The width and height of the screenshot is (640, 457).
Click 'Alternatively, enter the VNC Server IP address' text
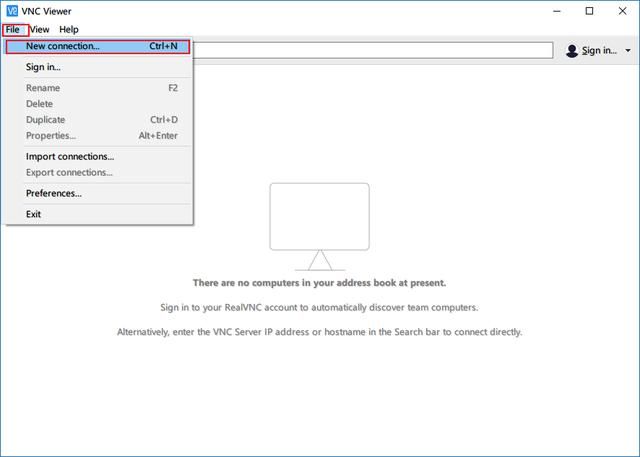320,332
